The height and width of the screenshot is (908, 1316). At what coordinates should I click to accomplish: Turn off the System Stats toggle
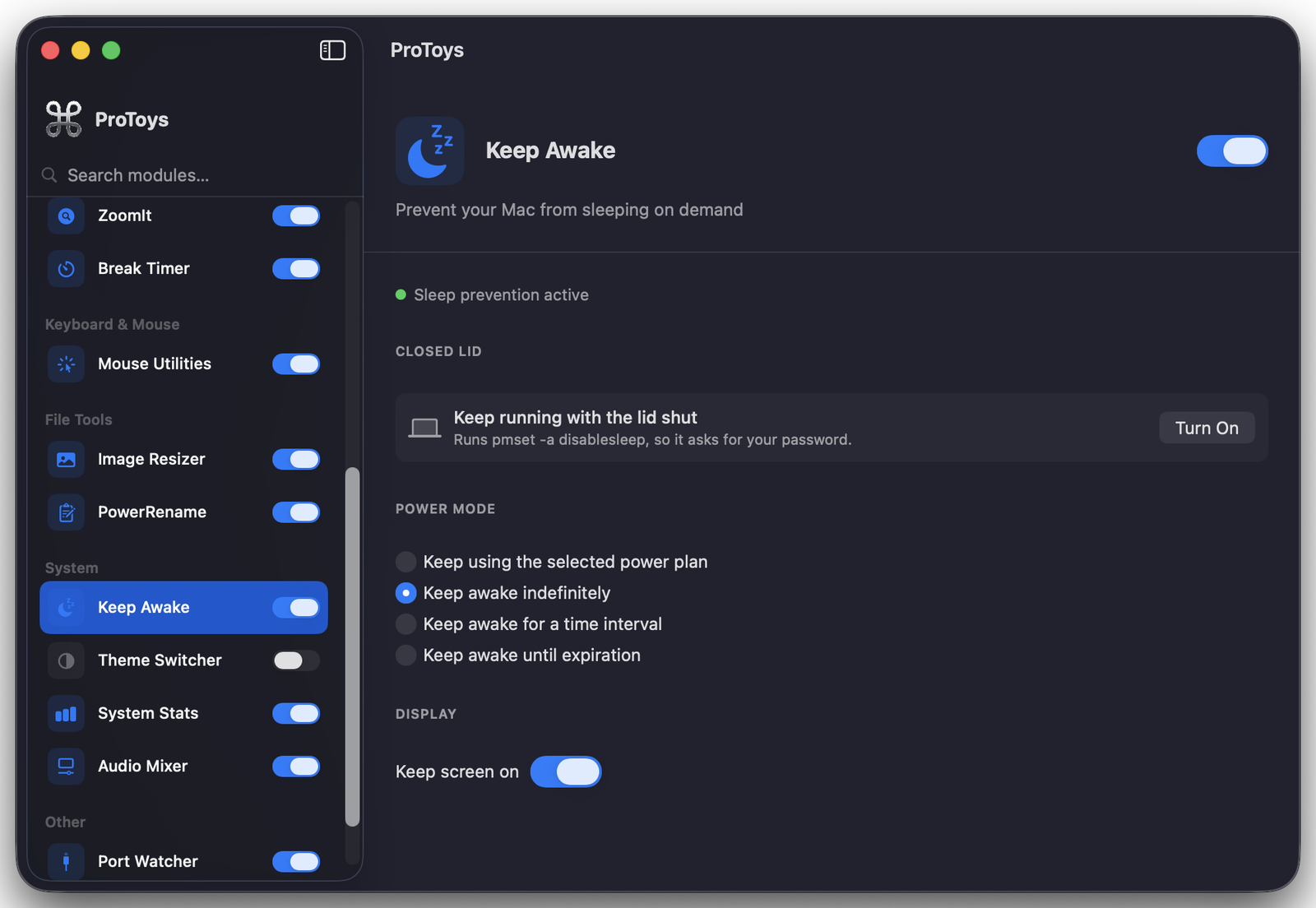tap(296, 714)
